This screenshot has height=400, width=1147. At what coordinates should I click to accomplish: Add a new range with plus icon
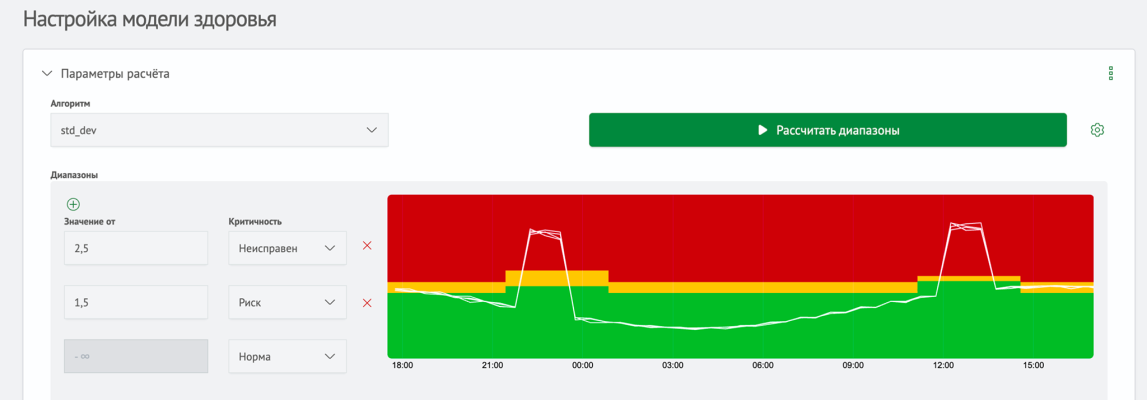coord(73,205)
